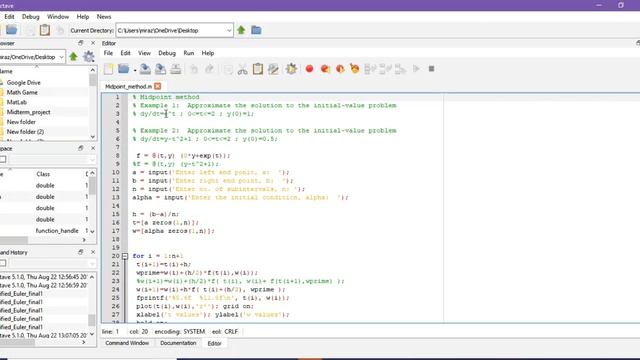Undo the last edit in editor toolbar
The width and height of the screenshot is (640, 360).
click(x=194, y=69)
